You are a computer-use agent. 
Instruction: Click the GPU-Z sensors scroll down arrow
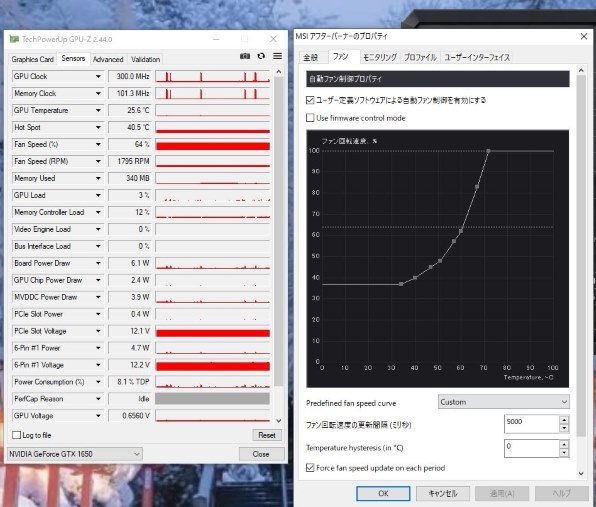(x=279, y=421)
